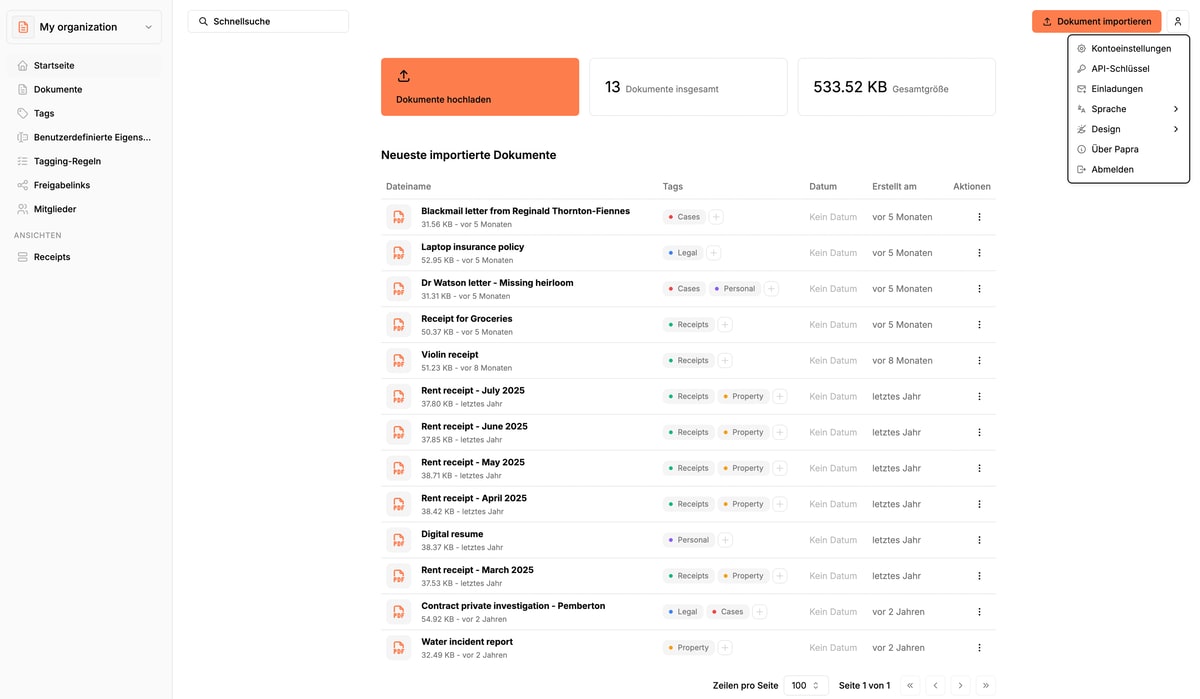Click the user account icon in the top right
The width and height of the screenshot is (1200, 699).
[x=1178, y=21]
